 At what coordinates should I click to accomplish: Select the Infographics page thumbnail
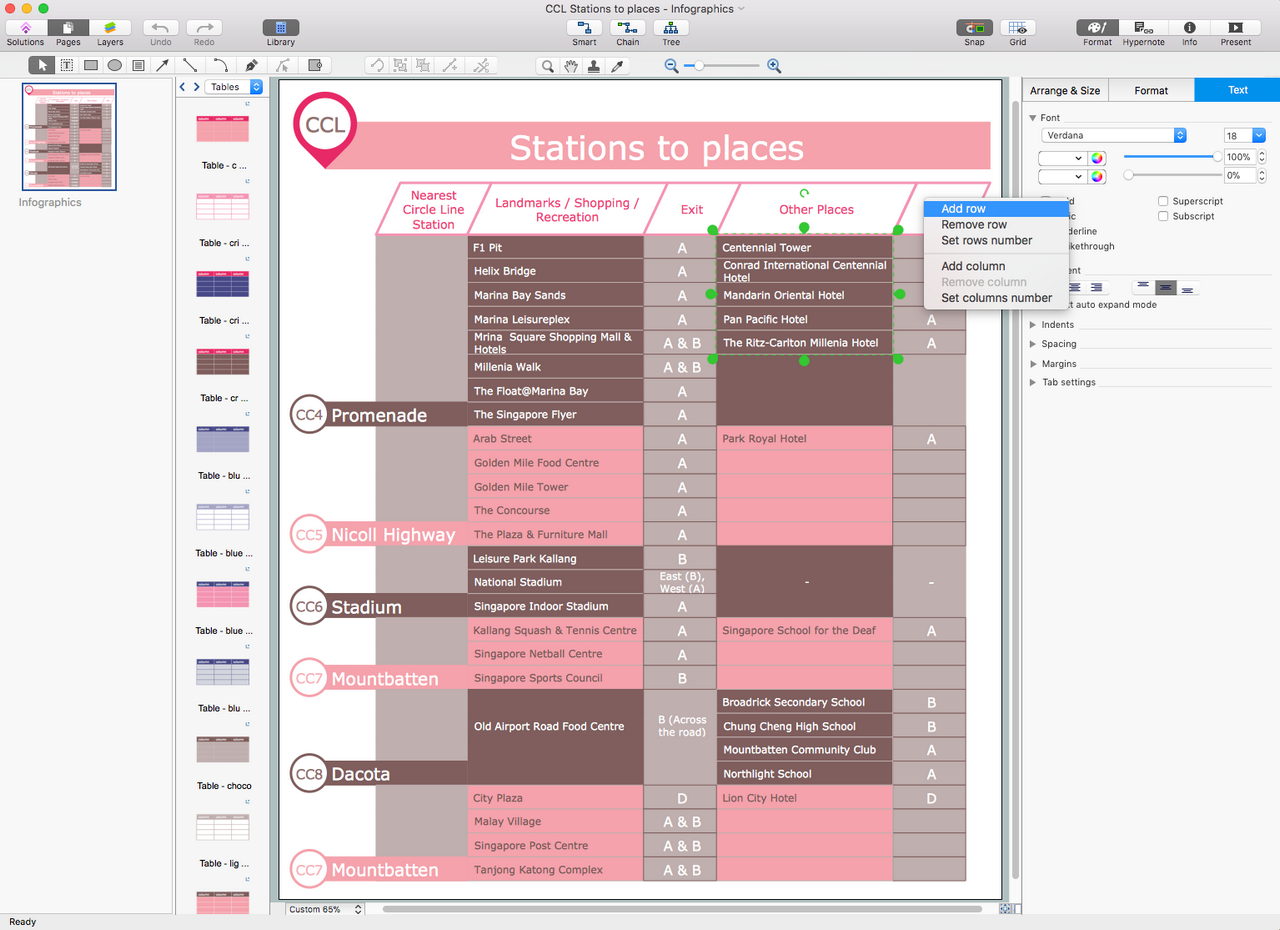[x=70, y=137]
